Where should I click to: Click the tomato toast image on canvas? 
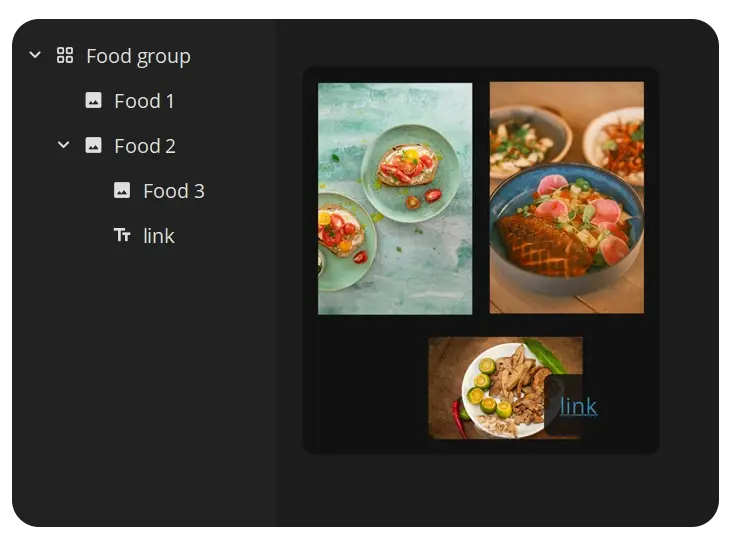coord(395,198)
